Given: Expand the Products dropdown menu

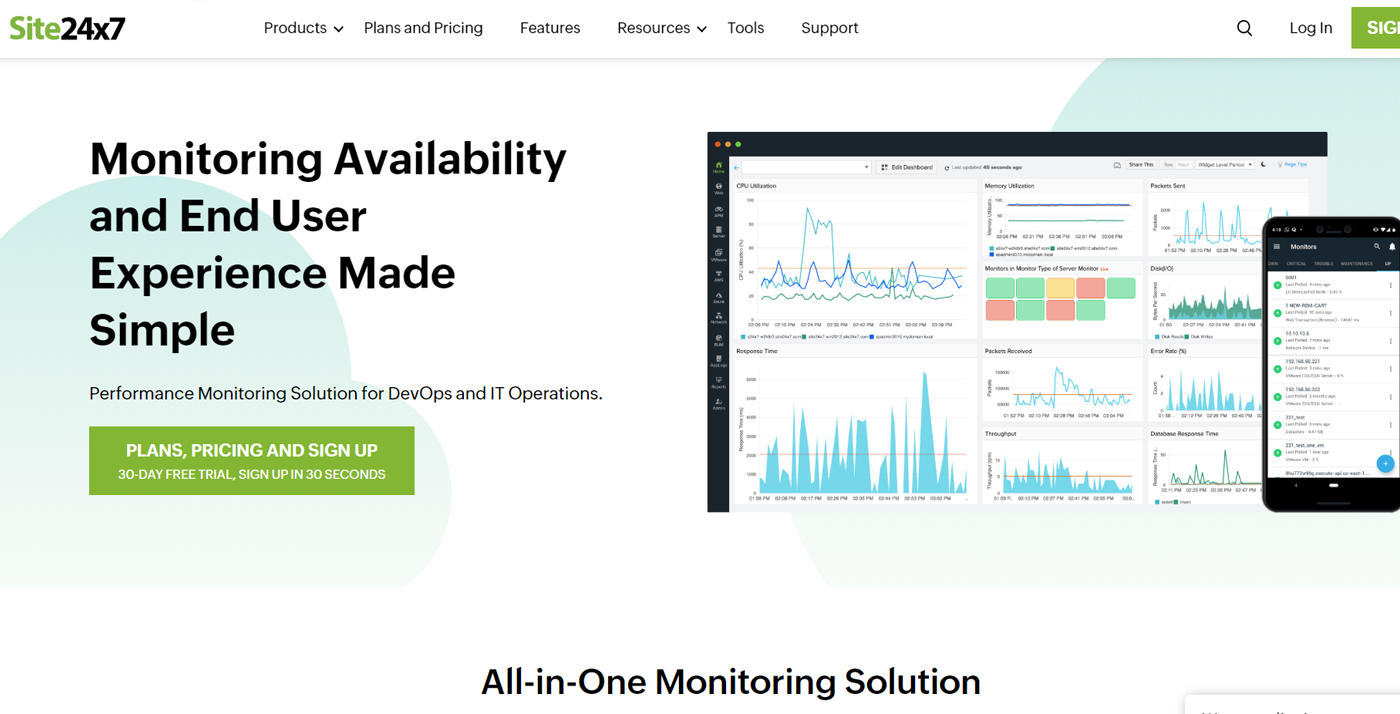Looking at the screenshot, I should tap(303, 28).
